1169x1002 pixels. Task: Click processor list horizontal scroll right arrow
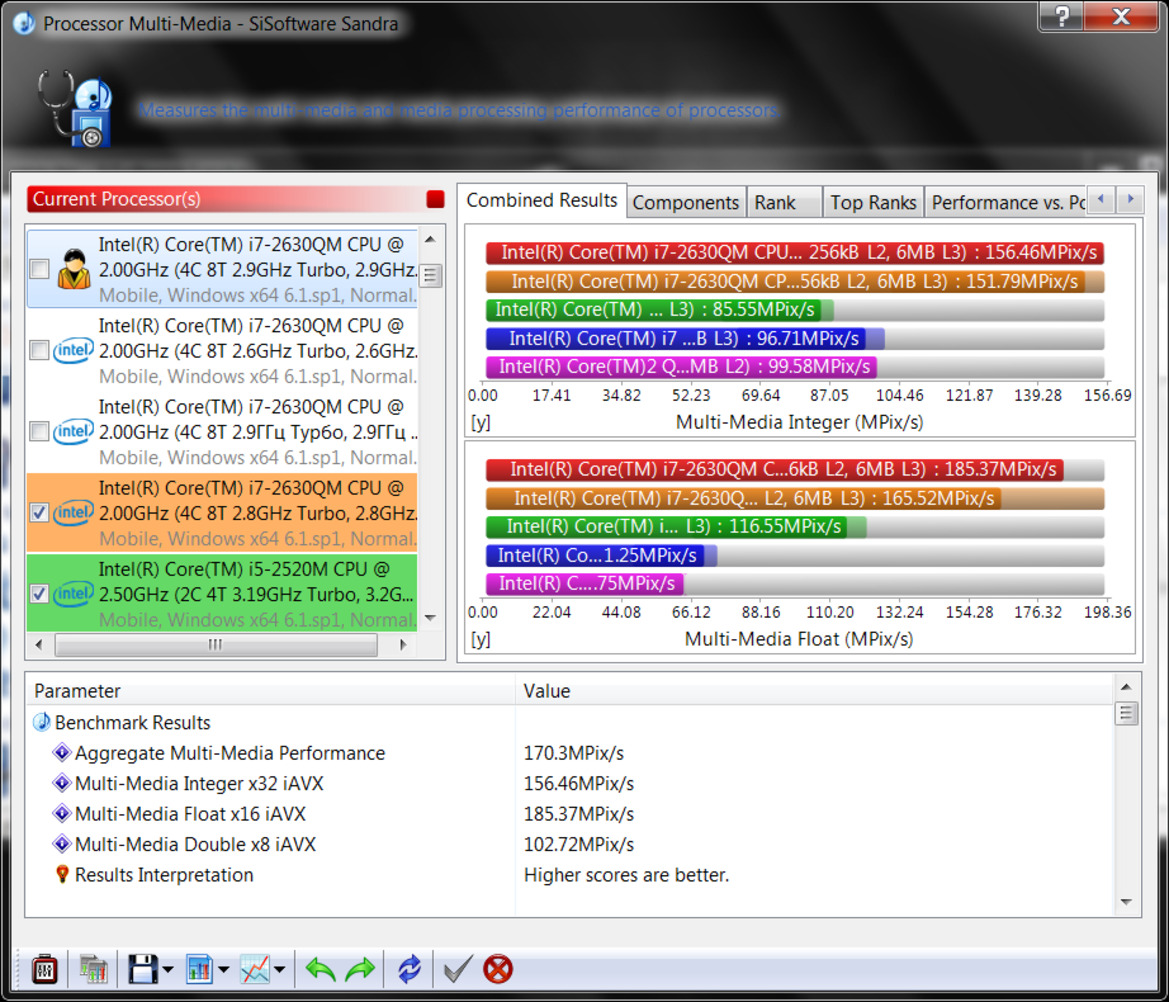(x=403, y=644)
